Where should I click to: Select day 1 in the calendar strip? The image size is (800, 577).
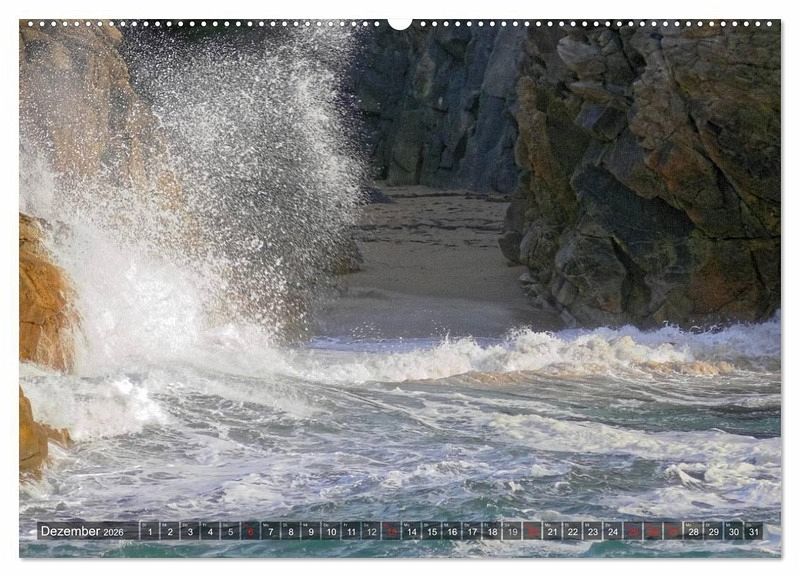(149, 531)
